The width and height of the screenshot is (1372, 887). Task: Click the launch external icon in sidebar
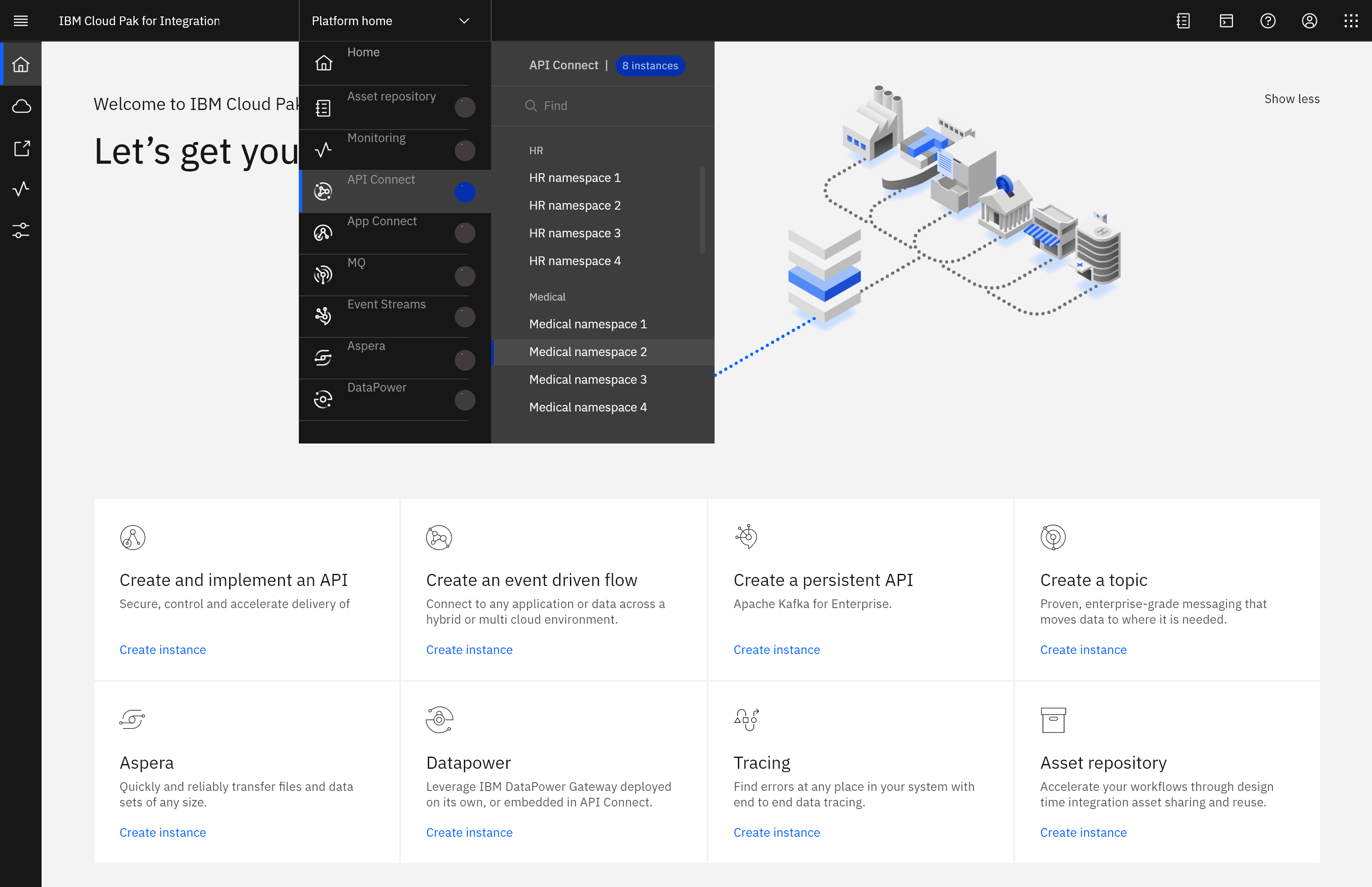tap(21, 148)
